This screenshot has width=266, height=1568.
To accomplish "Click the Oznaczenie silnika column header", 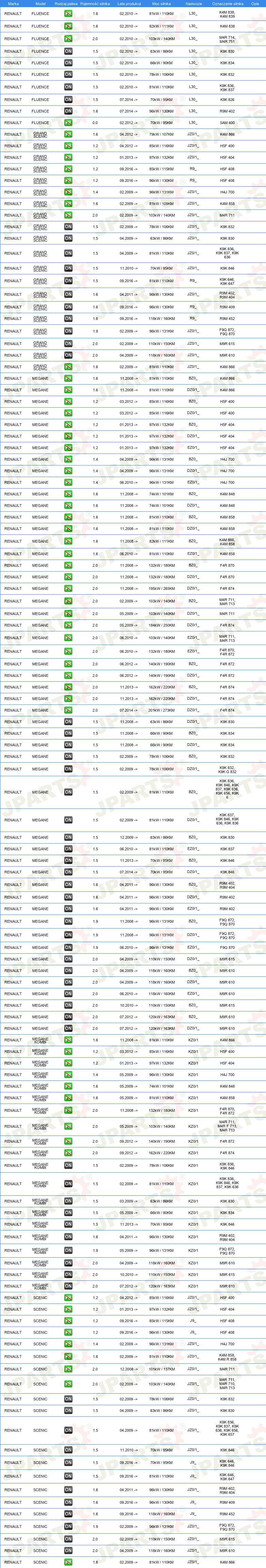I will pyautogui.click(x=228, y=4).
